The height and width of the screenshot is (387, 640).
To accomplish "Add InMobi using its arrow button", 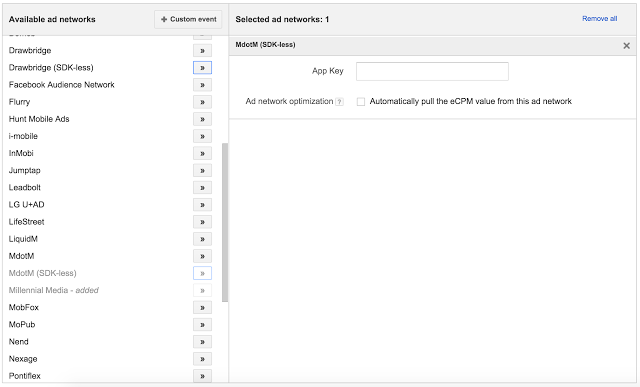I will coord(202,153).
